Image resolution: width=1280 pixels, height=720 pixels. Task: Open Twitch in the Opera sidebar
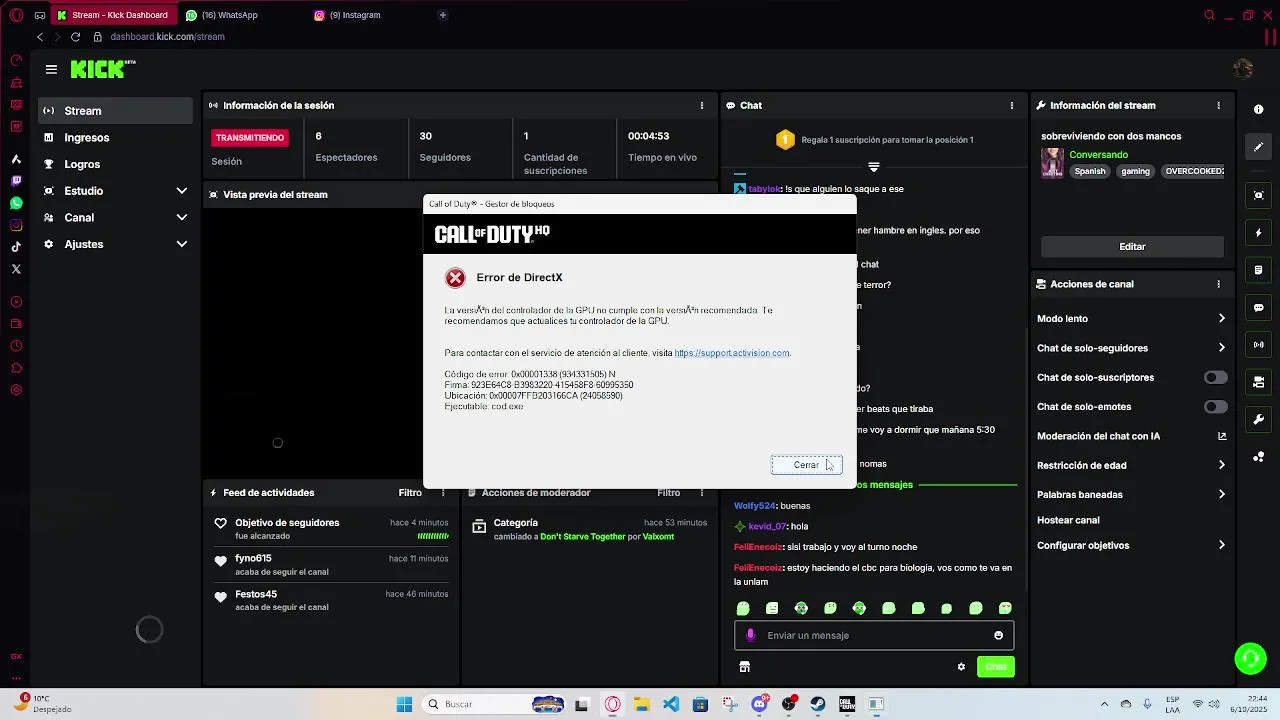16,181
